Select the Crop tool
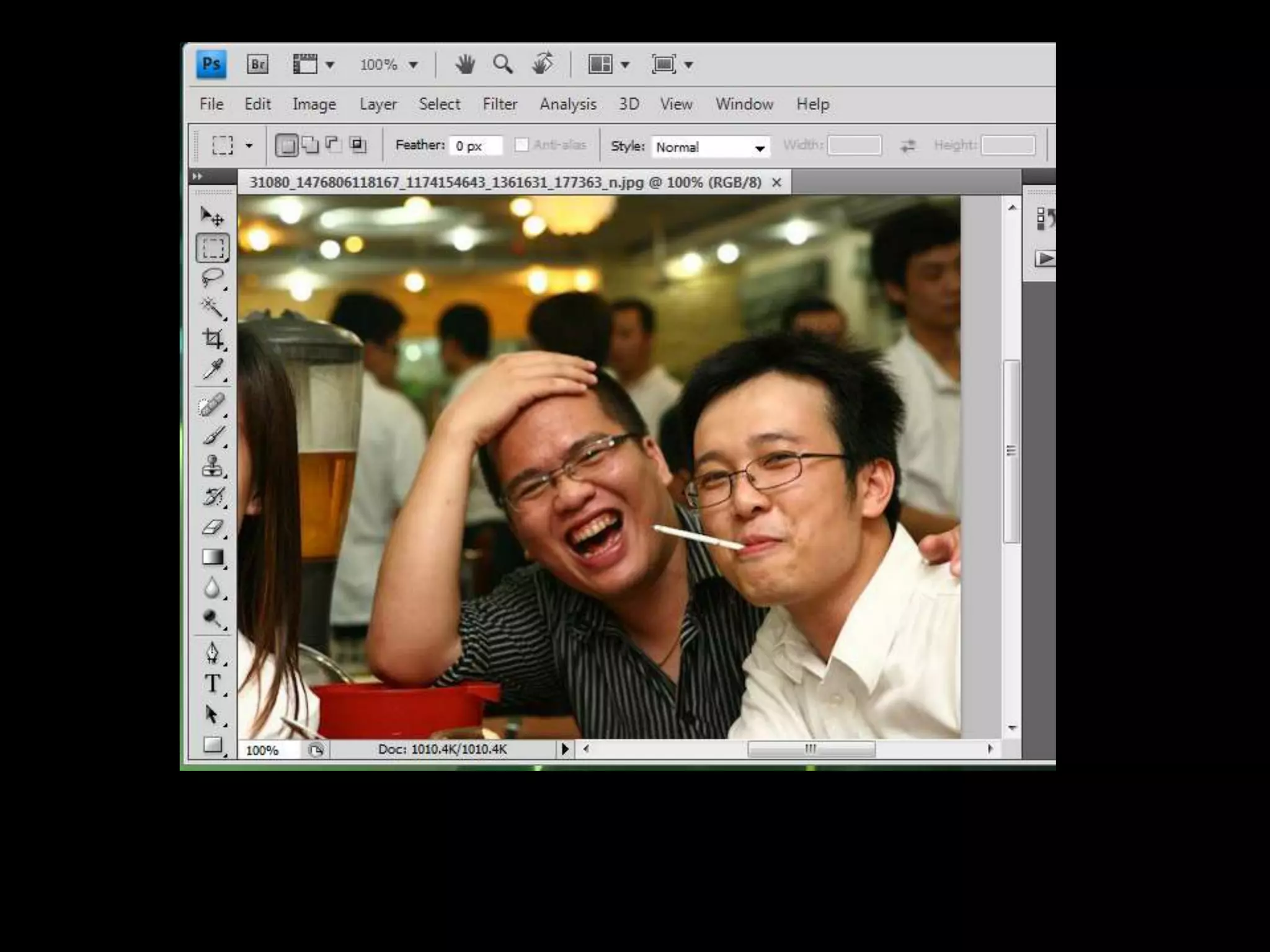The height and width of the screenshot is (952, 1270). [x=213, y=338]
